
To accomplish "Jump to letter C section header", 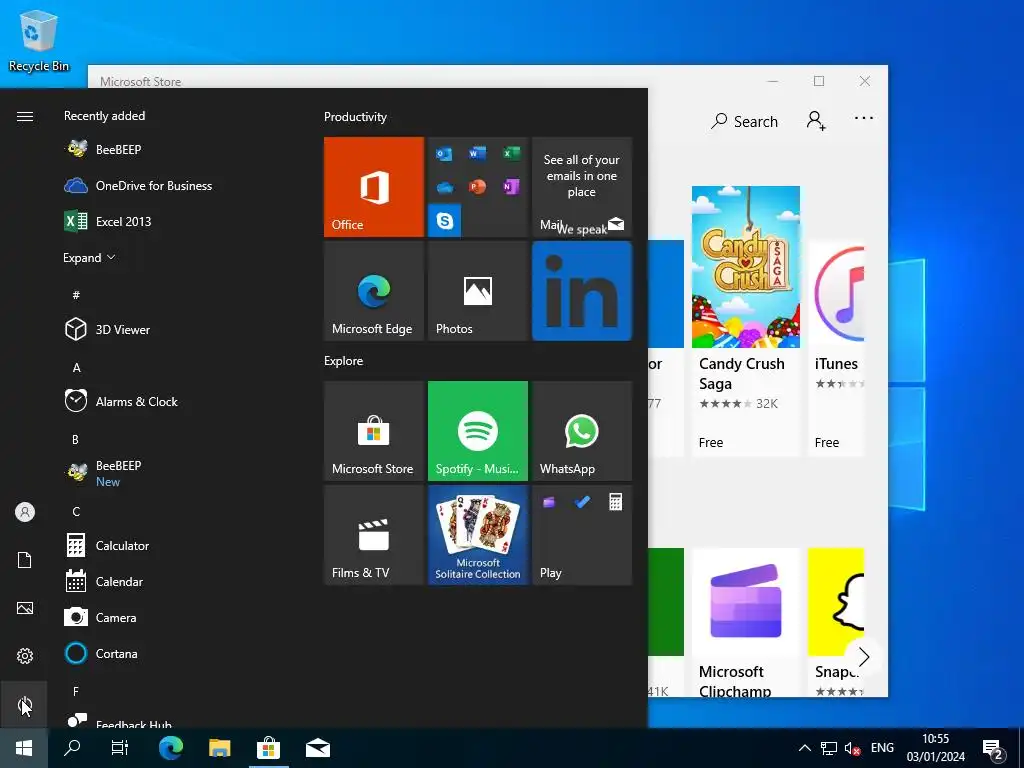I will tap(76, 511).
